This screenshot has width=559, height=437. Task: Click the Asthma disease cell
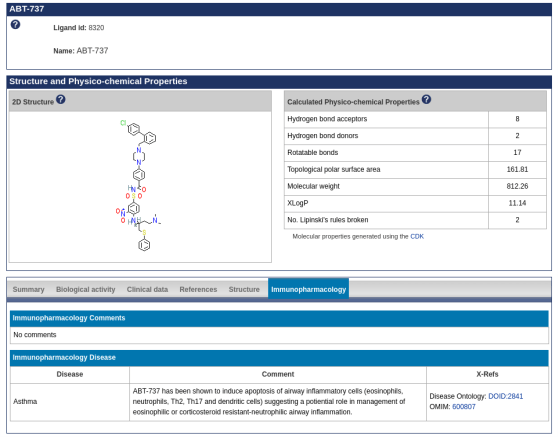point(70,402)
